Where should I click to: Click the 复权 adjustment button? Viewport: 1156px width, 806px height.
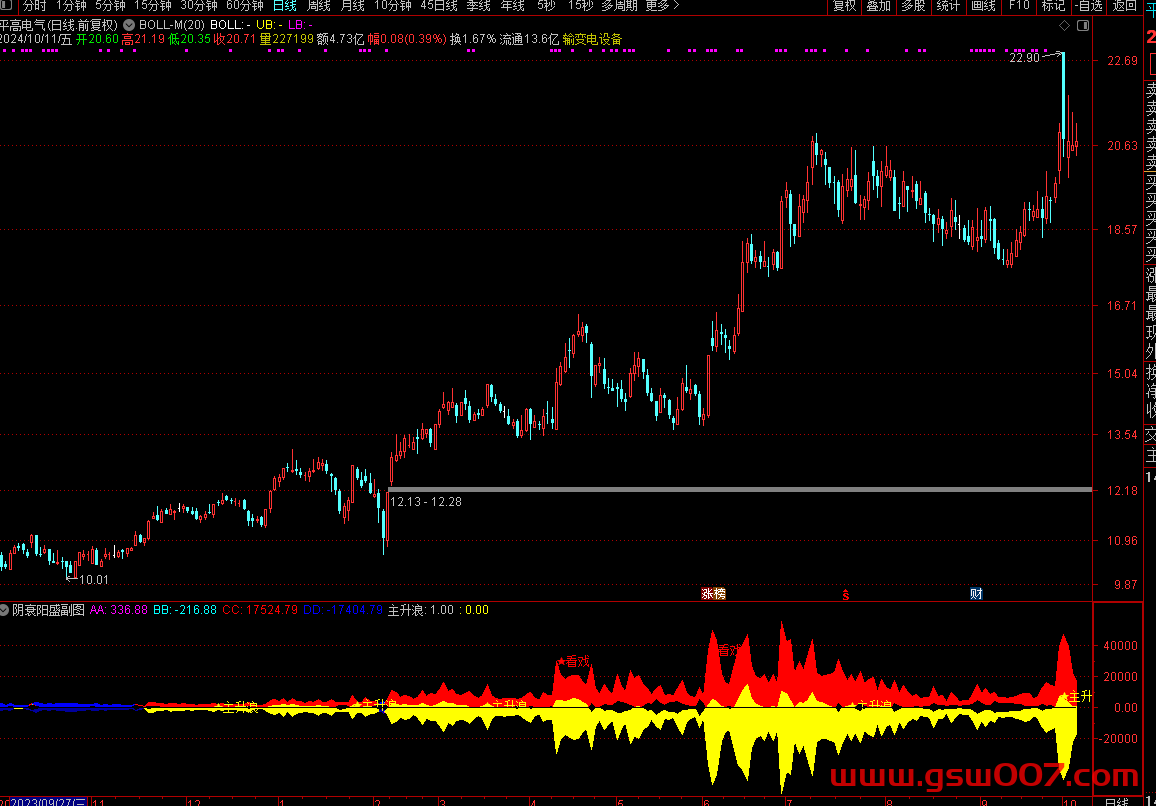[844, 6]
